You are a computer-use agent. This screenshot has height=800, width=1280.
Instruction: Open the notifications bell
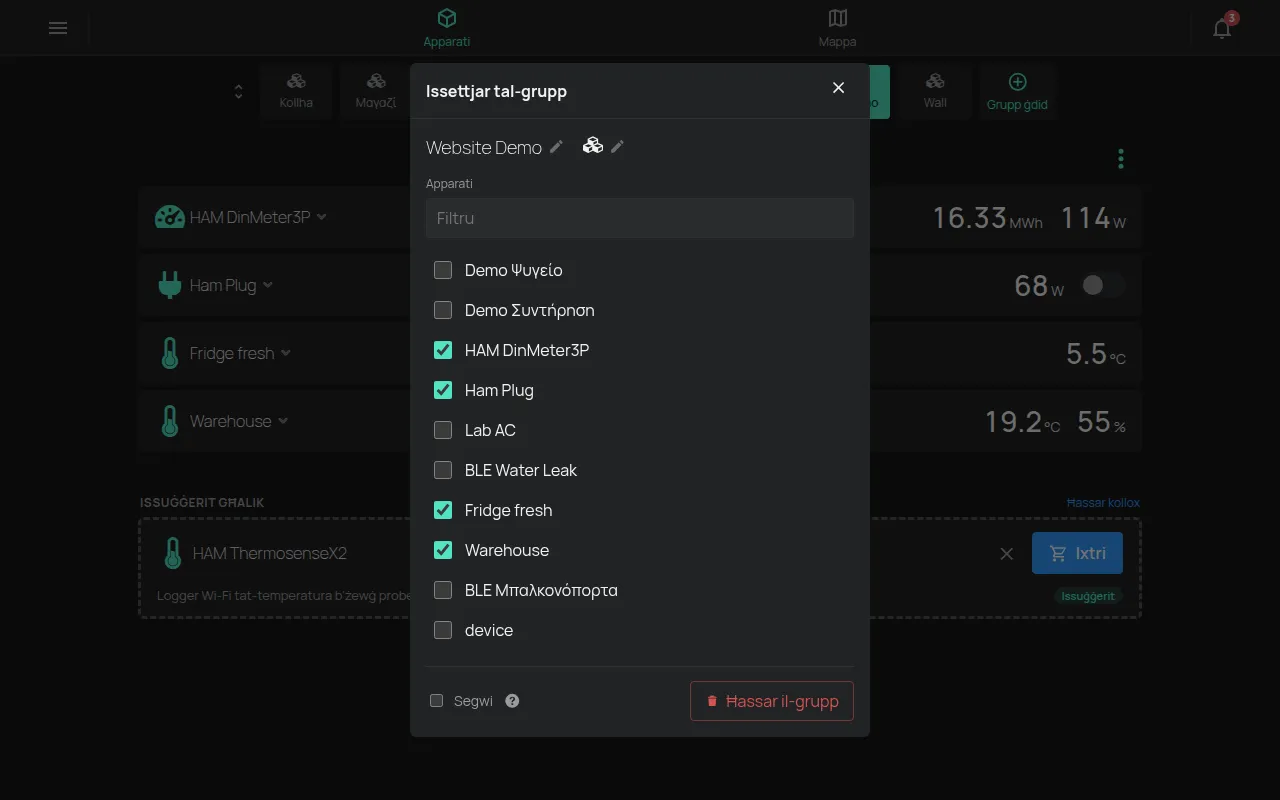[1222, 28]
